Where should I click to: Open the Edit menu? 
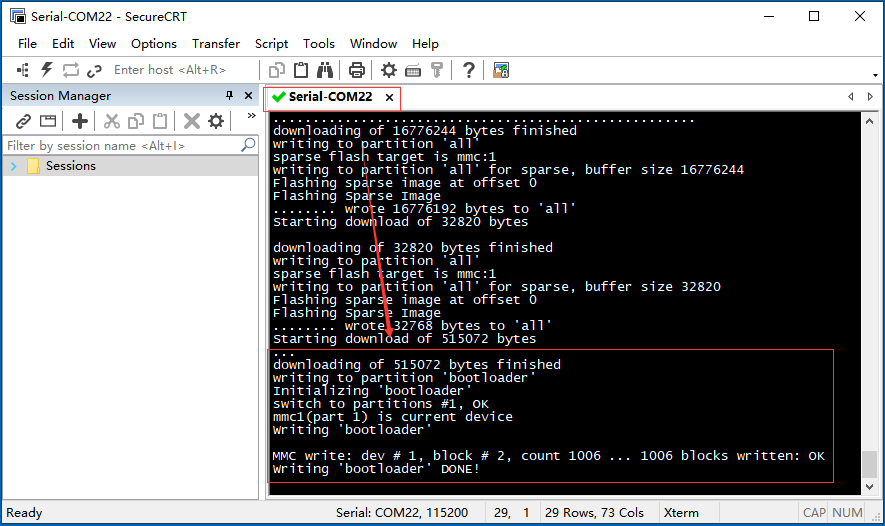coord(63,43)
